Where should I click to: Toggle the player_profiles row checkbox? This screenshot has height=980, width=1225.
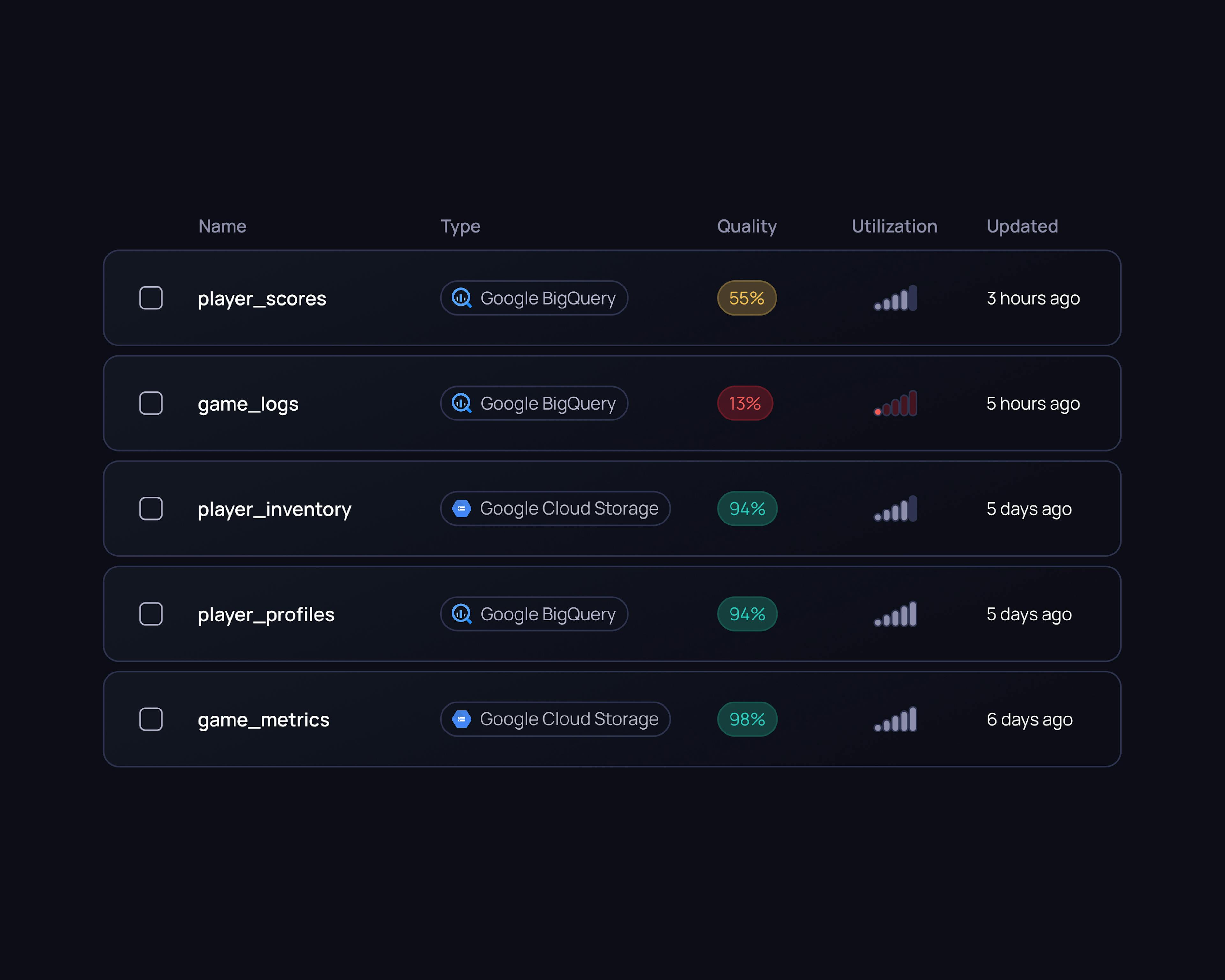click(151, 613)
